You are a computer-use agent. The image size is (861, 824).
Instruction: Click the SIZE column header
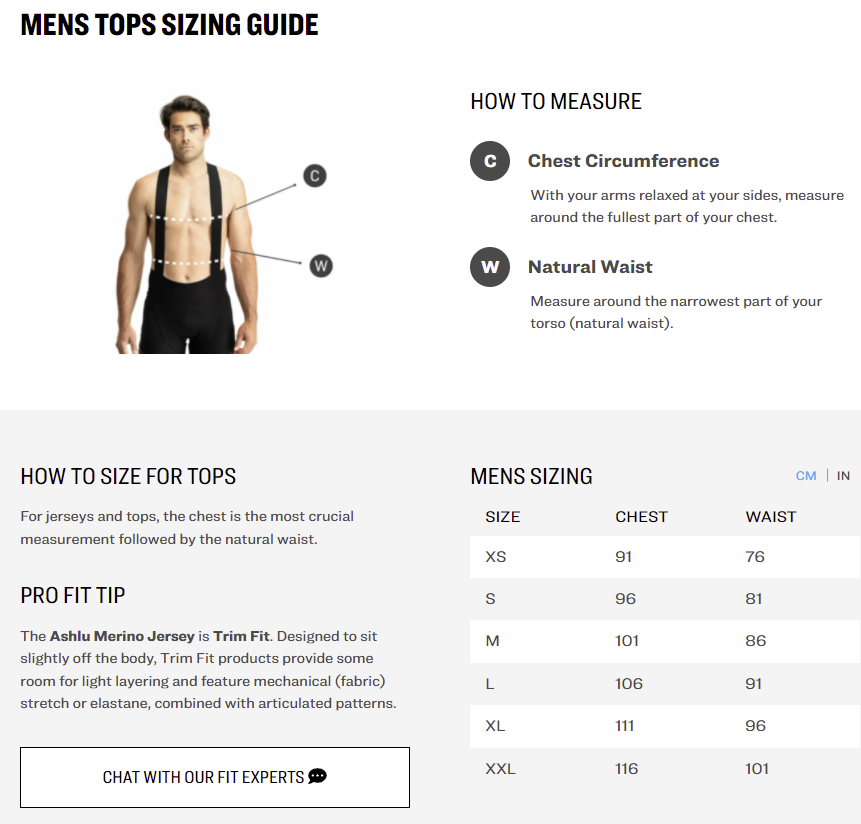pyautogui.click(x=503, y=517)
